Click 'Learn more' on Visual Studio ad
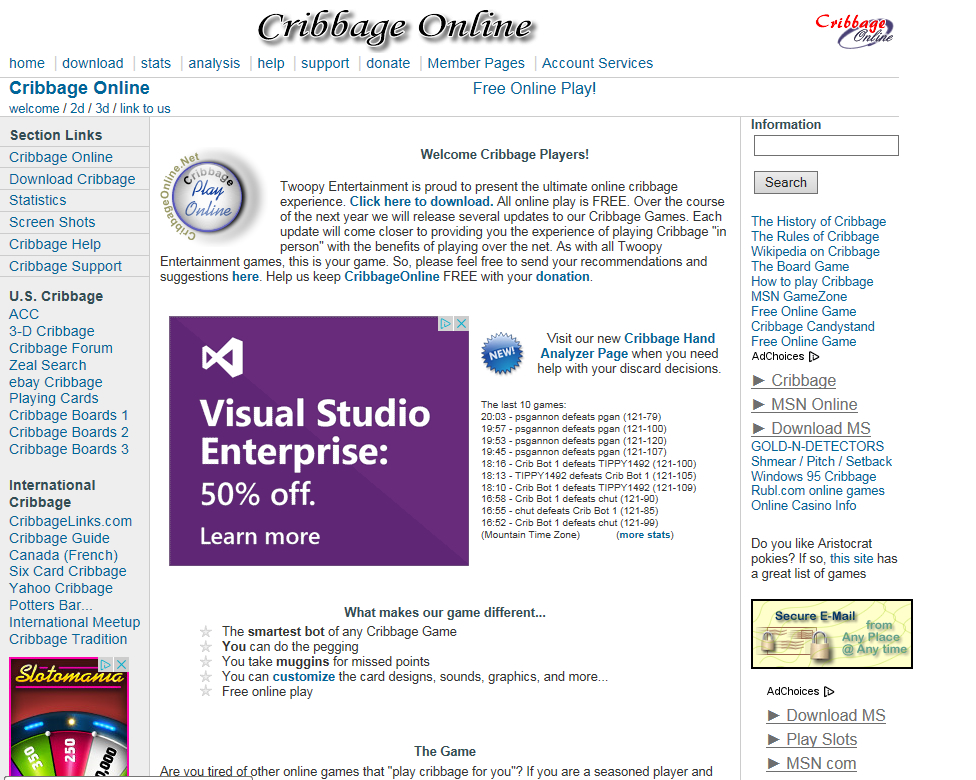The image size is (976, 780). click(260, 536)
